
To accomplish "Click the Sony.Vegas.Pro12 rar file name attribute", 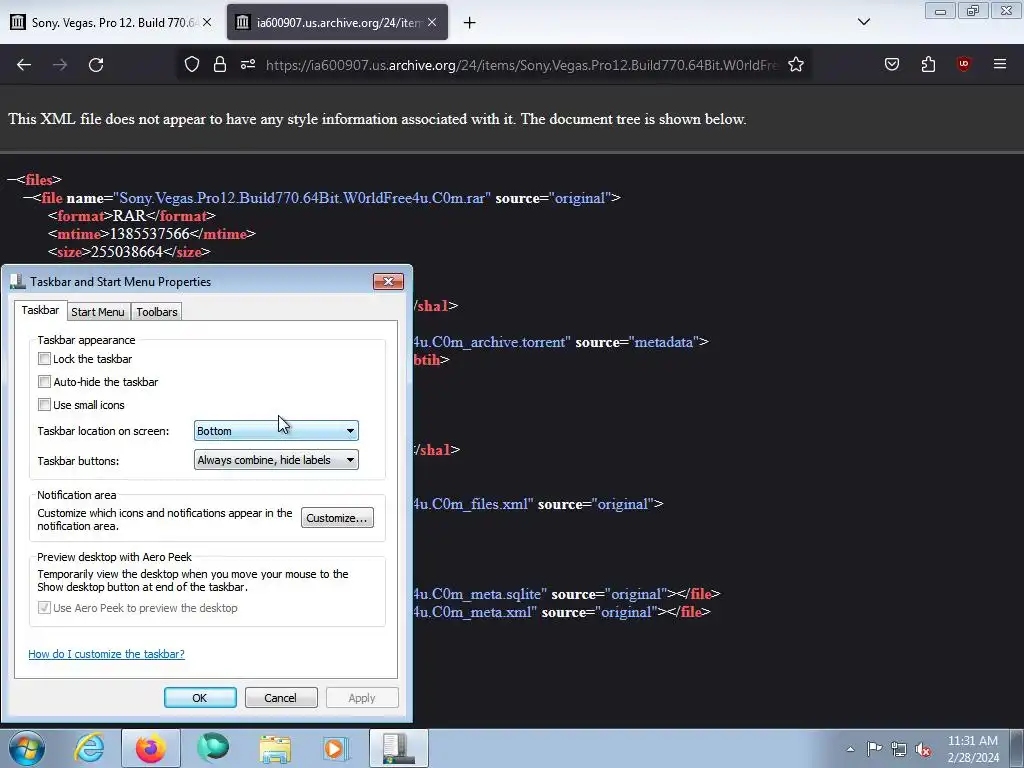I will click(302, 198).
